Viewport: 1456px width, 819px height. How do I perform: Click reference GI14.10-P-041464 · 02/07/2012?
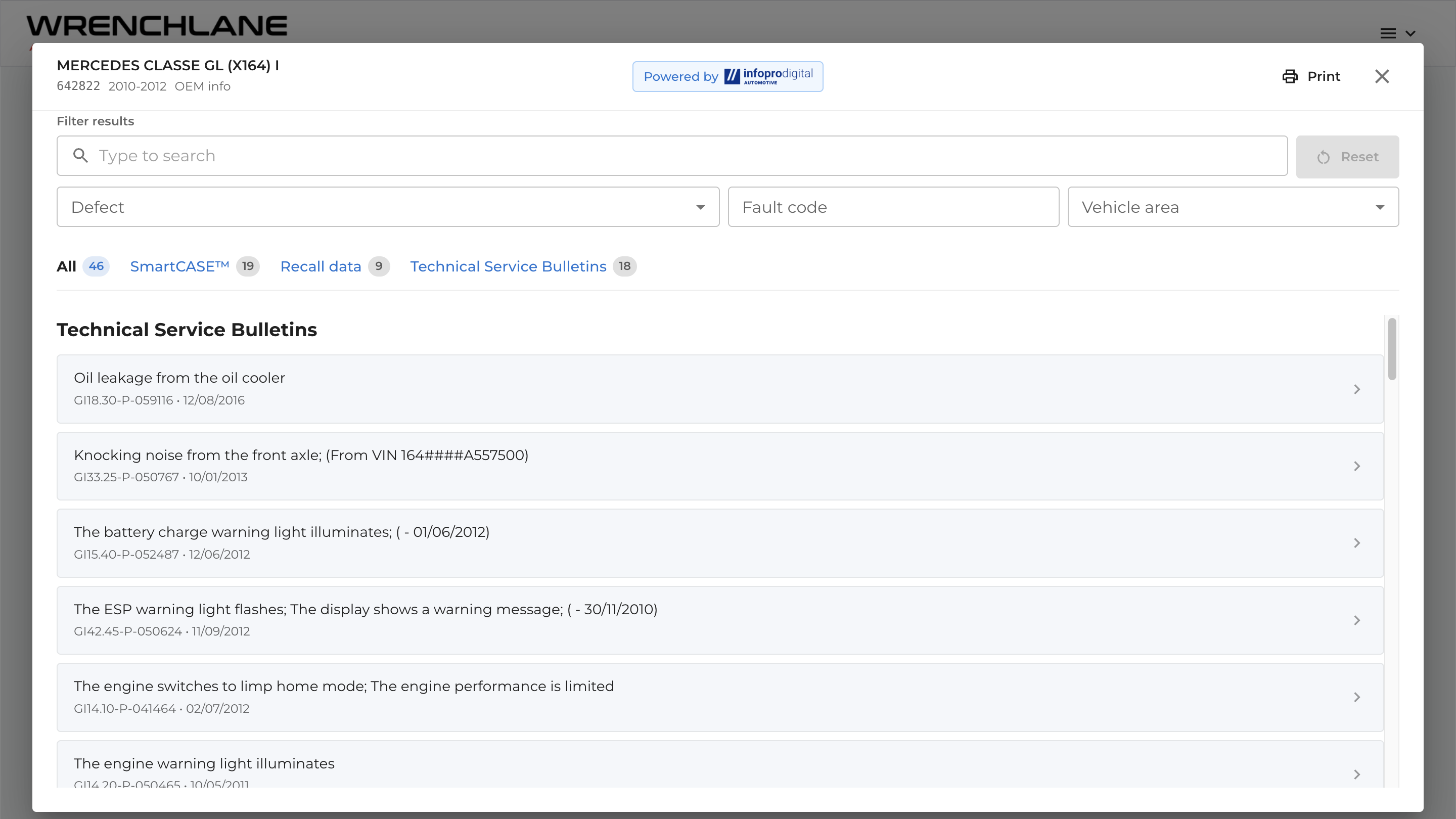[162, 709]
